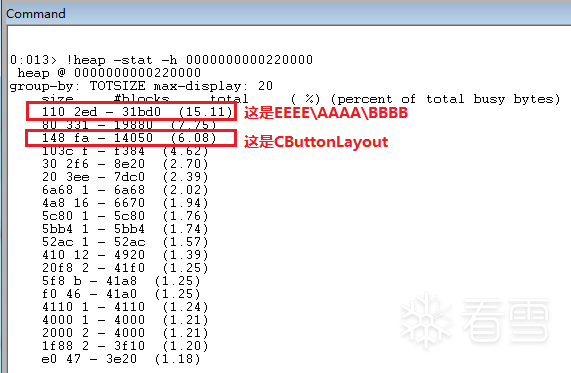Select the row '110 2ed - 31bd0 (15.11)'

tap(137, 112)
